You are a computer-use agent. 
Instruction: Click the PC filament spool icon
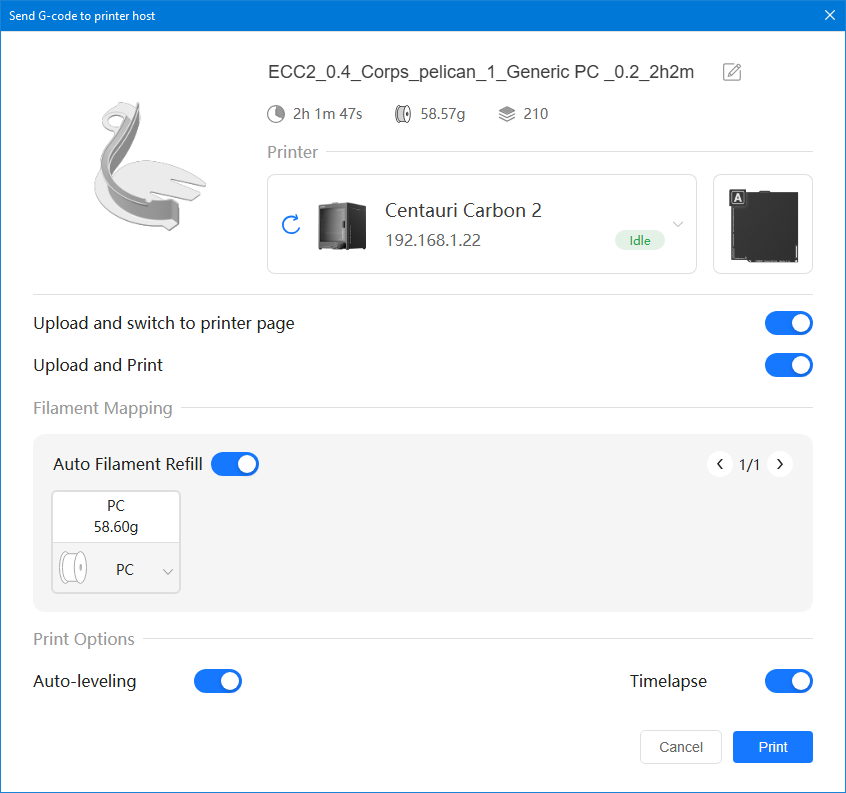pos(75,570)
